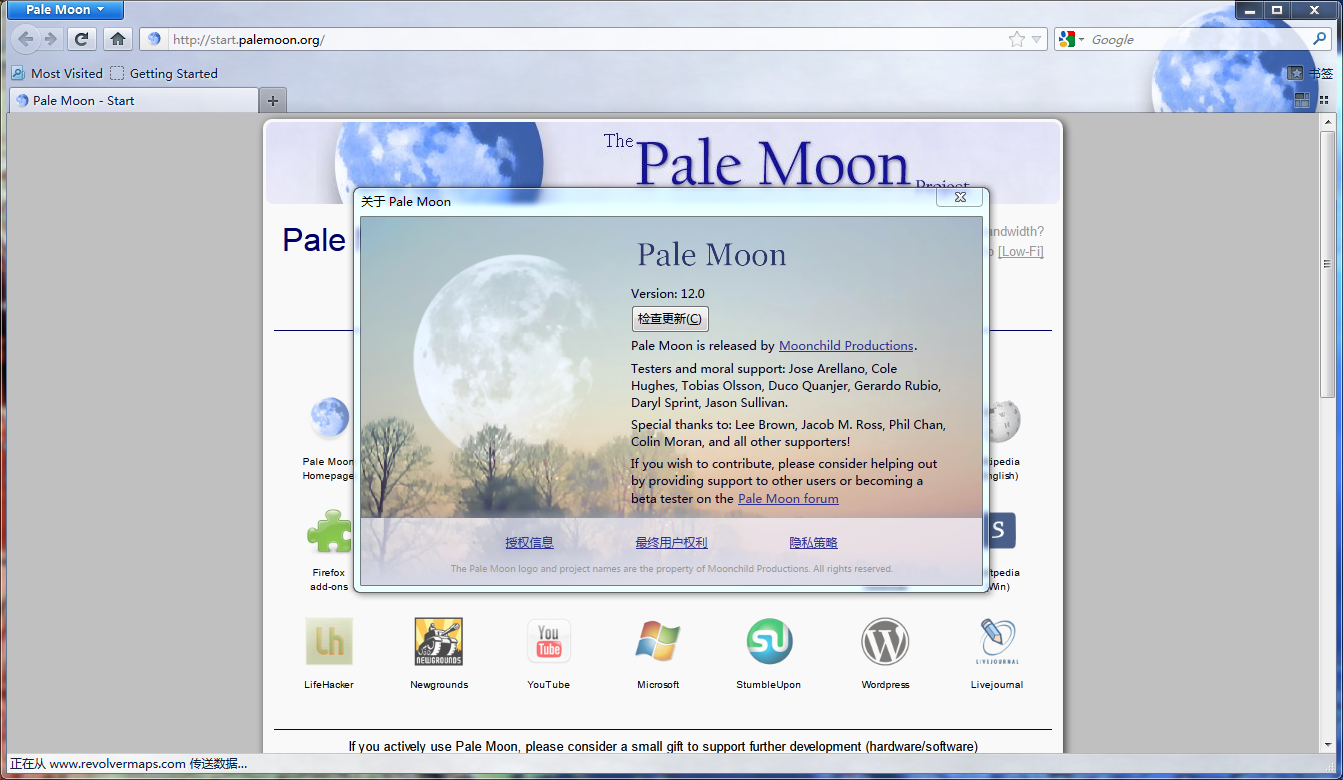Open the bookmarks menu button at right

click(1310, 73)
